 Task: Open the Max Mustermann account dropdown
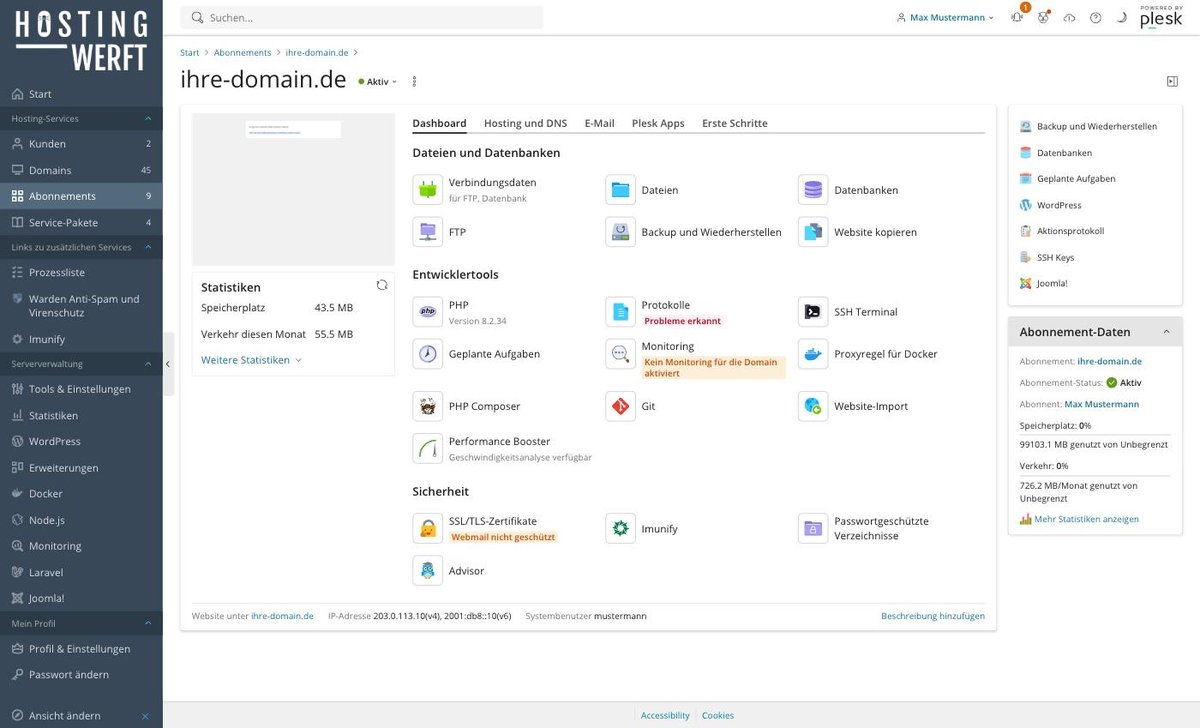[x=946, y=17]
